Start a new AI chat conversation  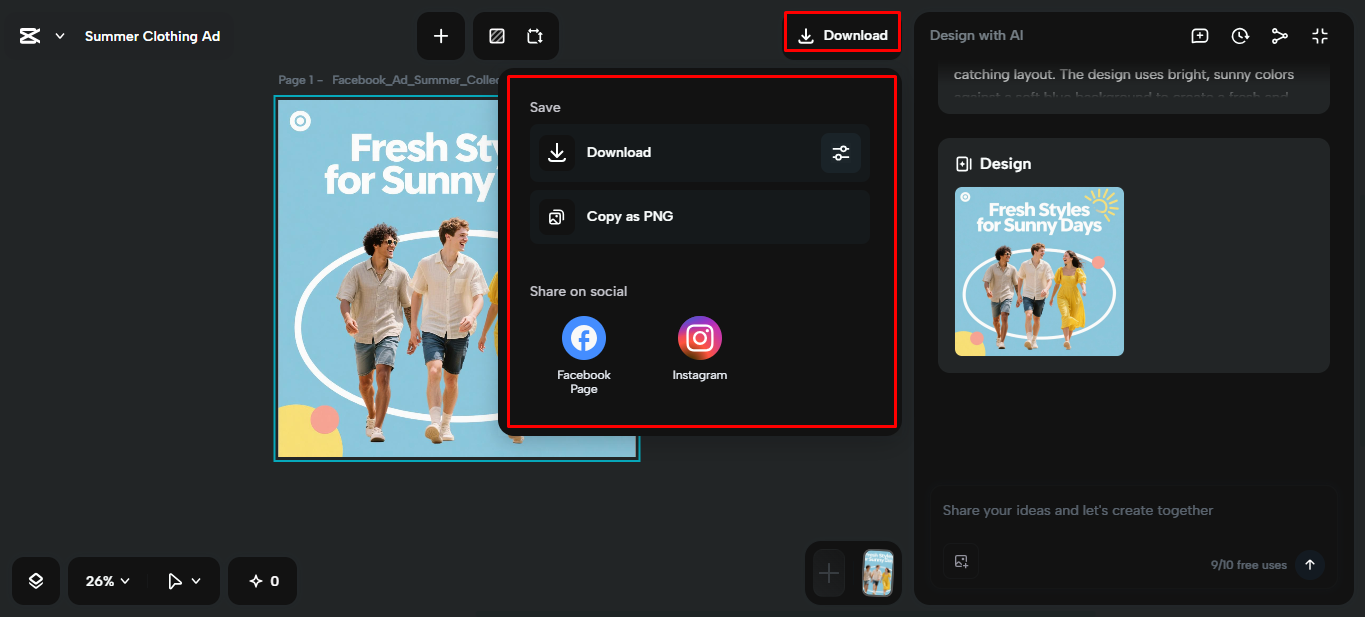[x=1199, y=35]
